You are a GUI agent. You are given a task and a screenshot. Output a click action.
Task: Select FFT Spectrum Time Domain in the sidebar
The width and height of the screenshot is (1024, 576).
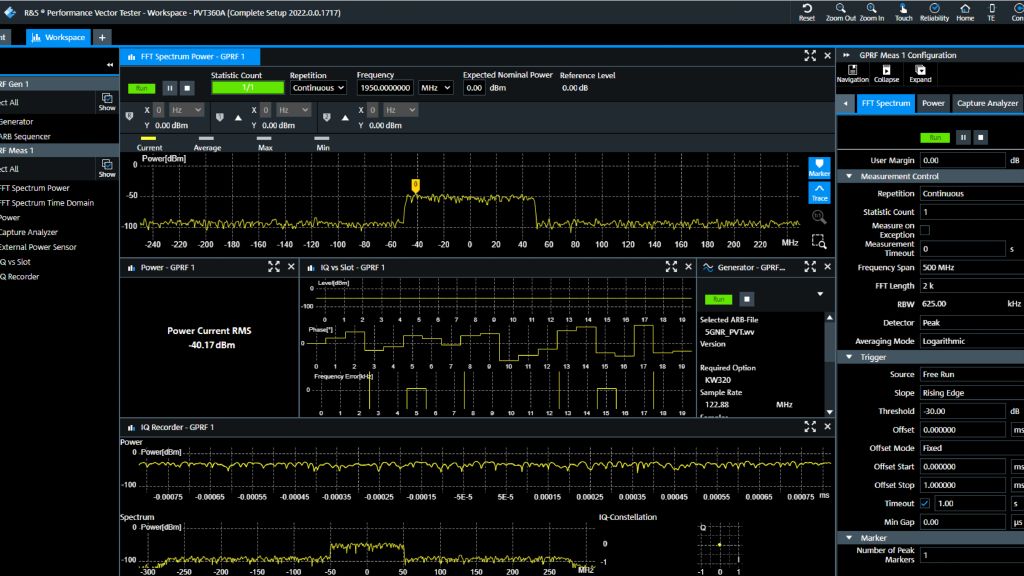pyautogui.click(x=47, y=203)
